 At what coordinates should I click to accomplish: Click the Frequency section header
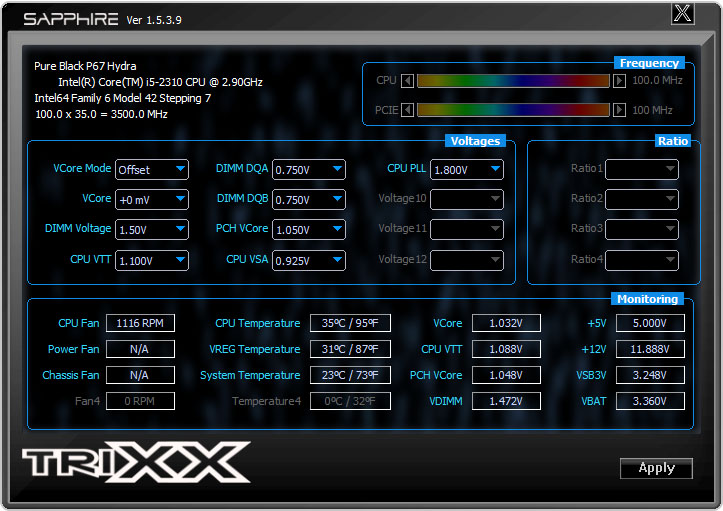click(x=649, y=63)
